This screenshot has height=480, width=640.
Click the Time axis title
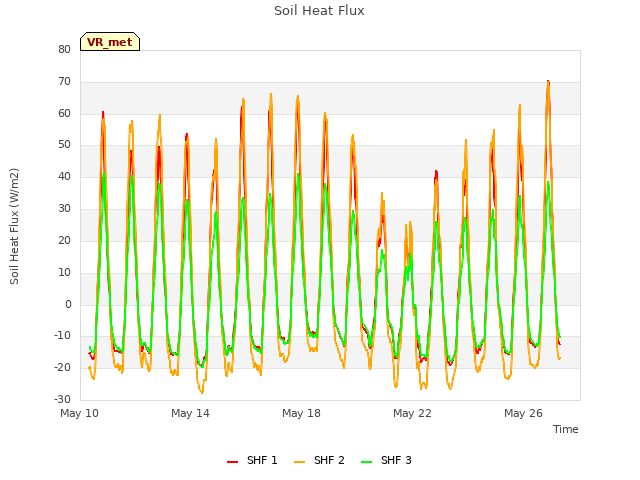coord(565,429)
